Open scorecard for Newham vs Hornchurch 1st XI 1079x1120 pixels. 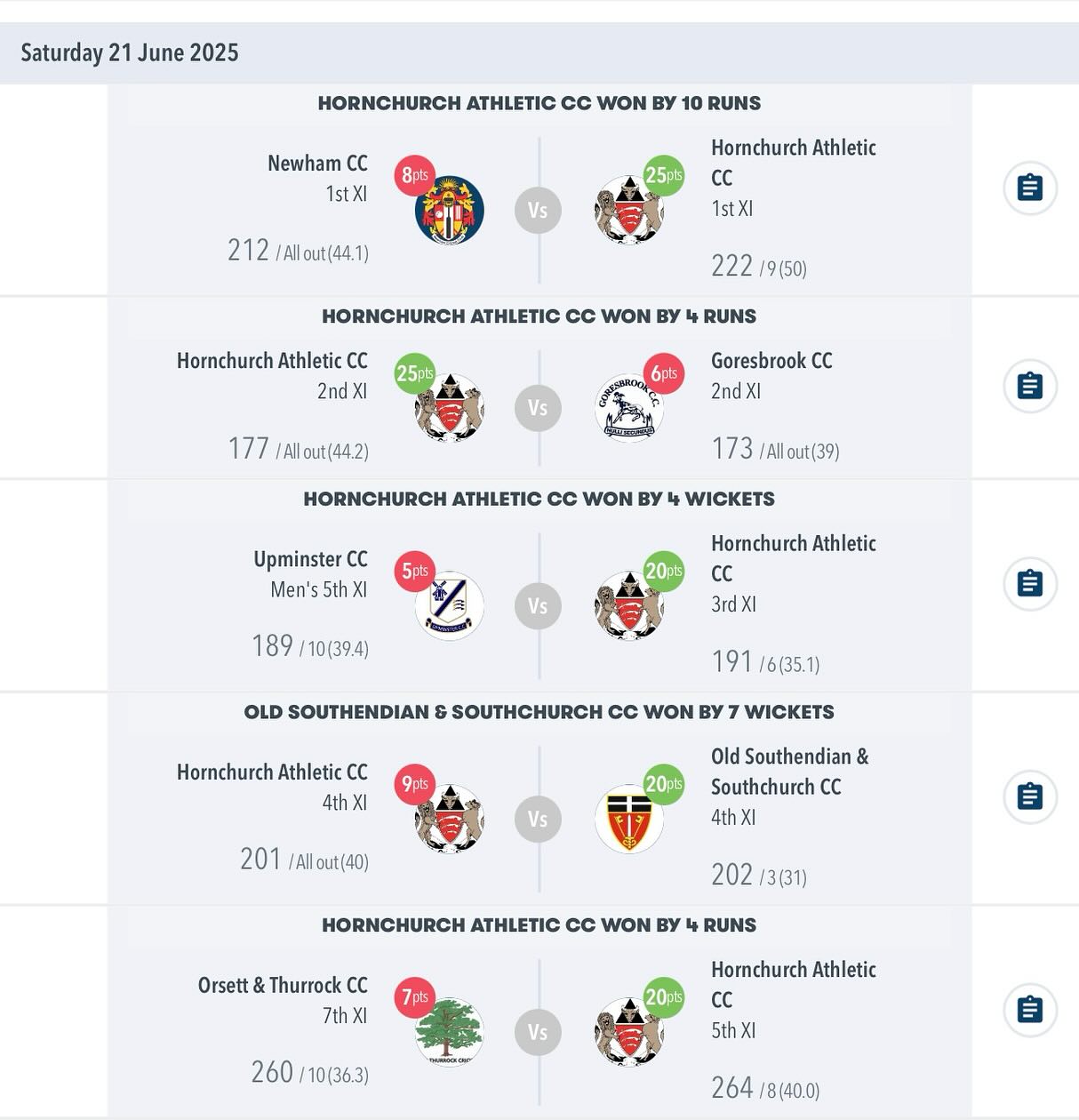[1029, 188]
